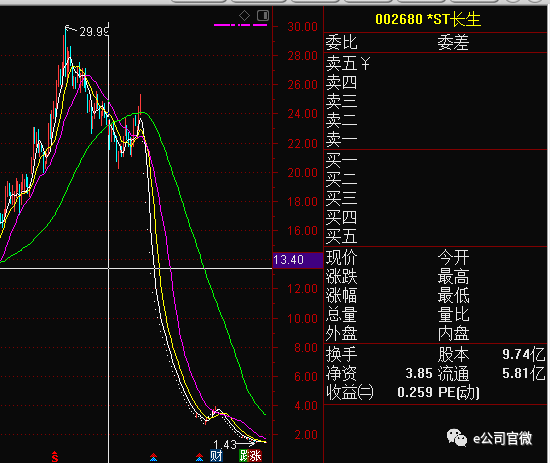
Task: Click the 换手 label
Action: [341, 355]
